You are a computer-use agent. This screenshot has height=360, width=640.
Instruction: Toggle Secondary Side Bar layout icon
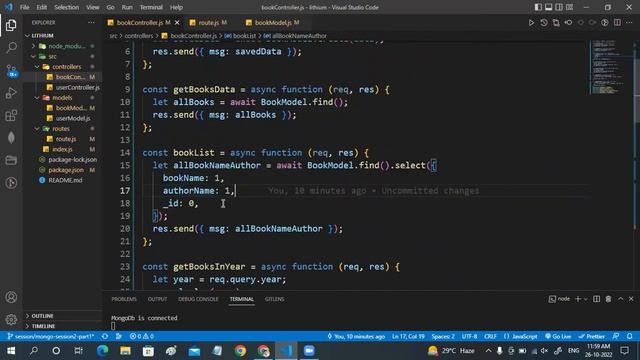pyautogui.click(x=559, y=7)
